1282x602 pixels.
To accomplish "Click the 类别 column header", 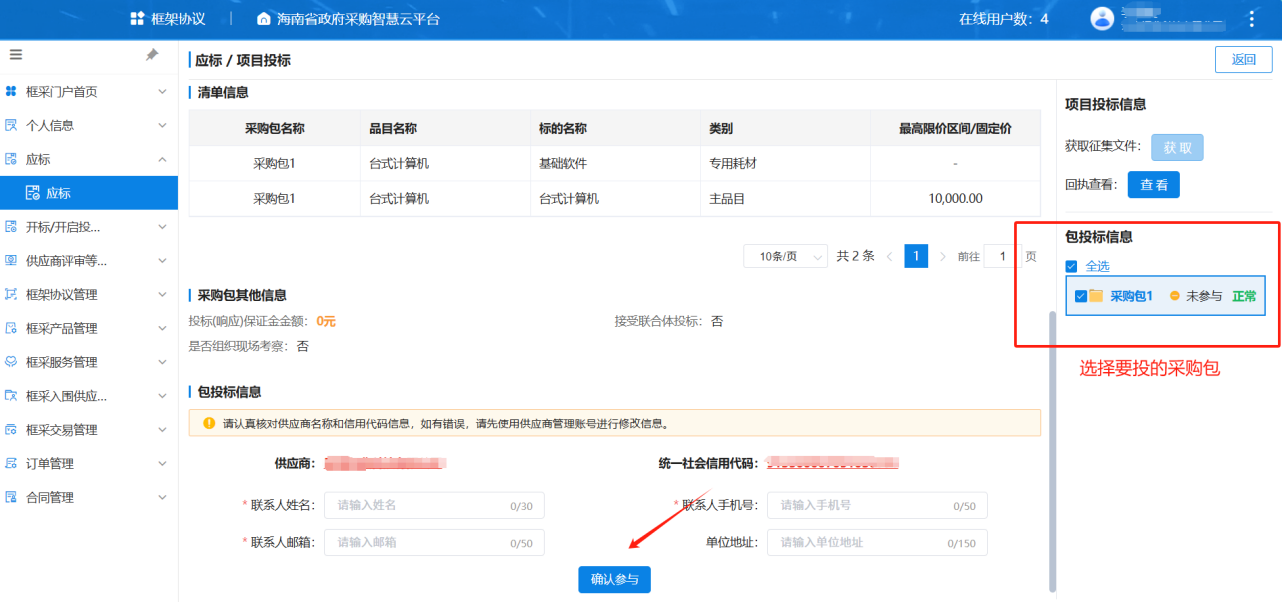I will [785, 128].
